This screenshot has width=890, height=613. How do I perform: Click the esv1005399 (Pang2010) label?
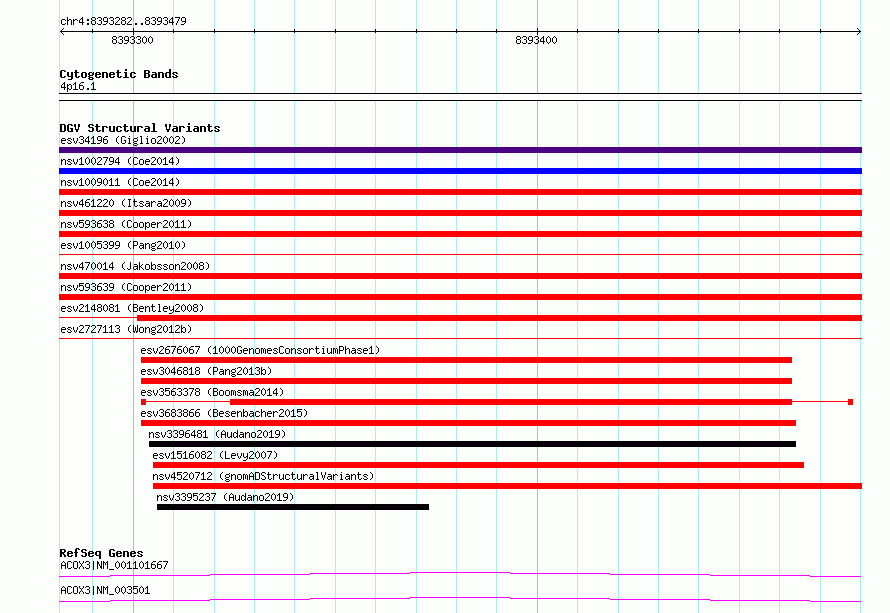[123, 245]
